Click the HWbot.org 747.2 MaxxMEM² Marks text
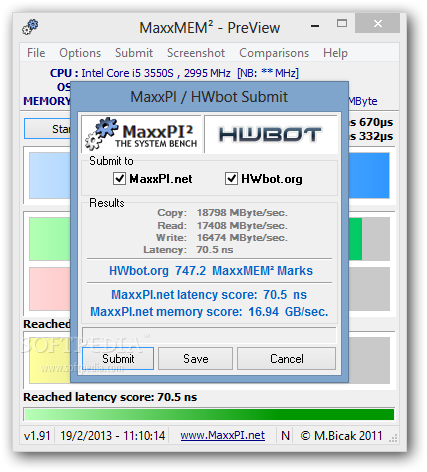 [211, 271]
